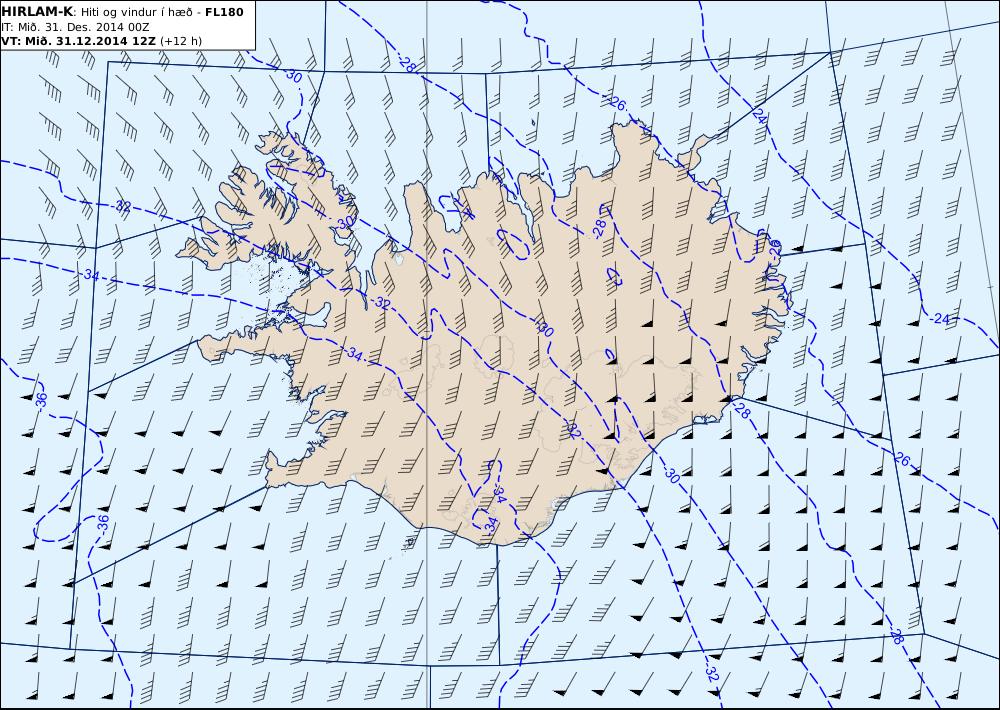The height and width of the screenshot is (710, 1000).
Task: Click the FL180 flight level text
Action: point(224,12)
